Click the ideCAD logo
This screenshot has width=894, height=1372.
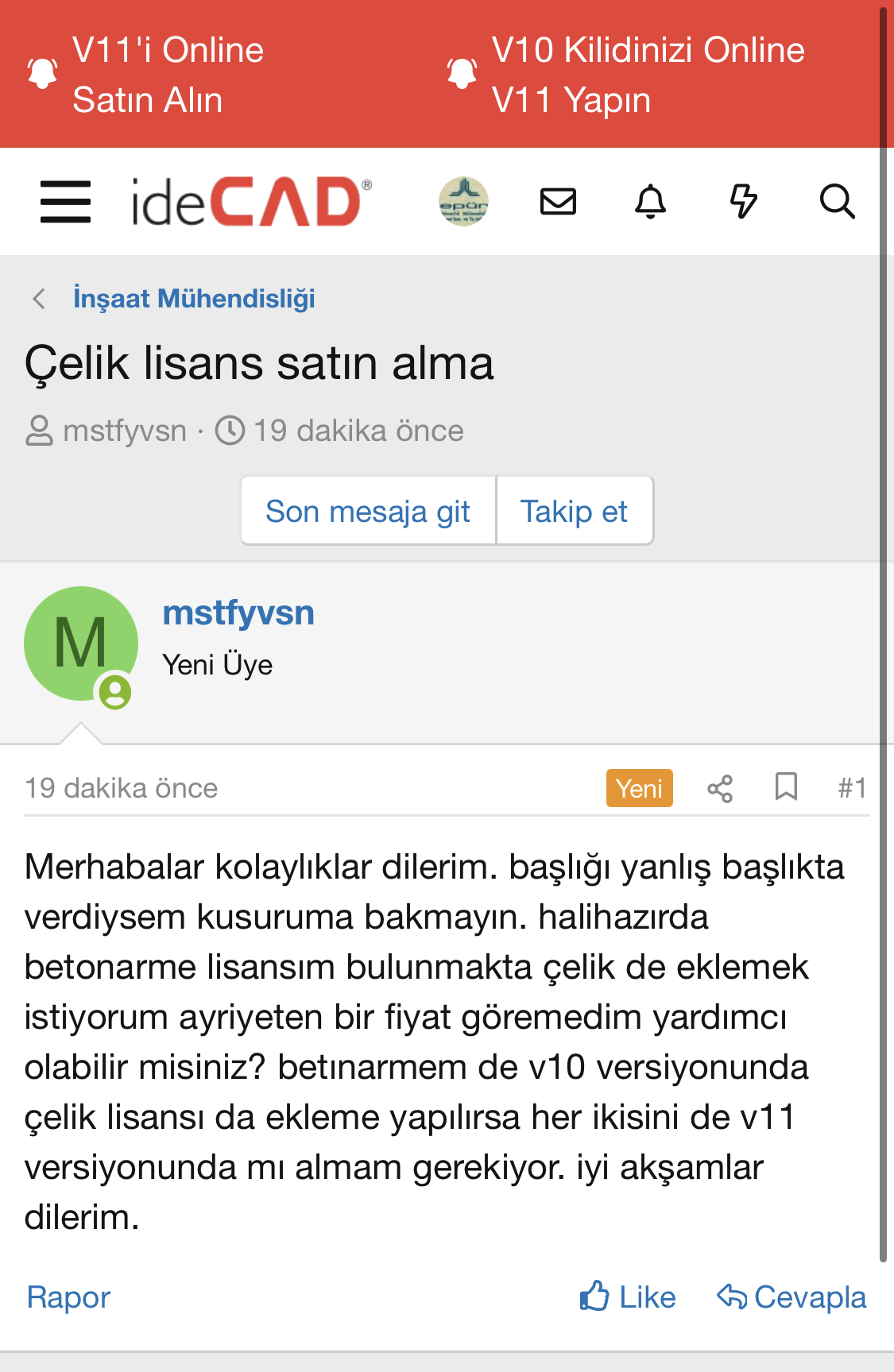tap(251, 202)
